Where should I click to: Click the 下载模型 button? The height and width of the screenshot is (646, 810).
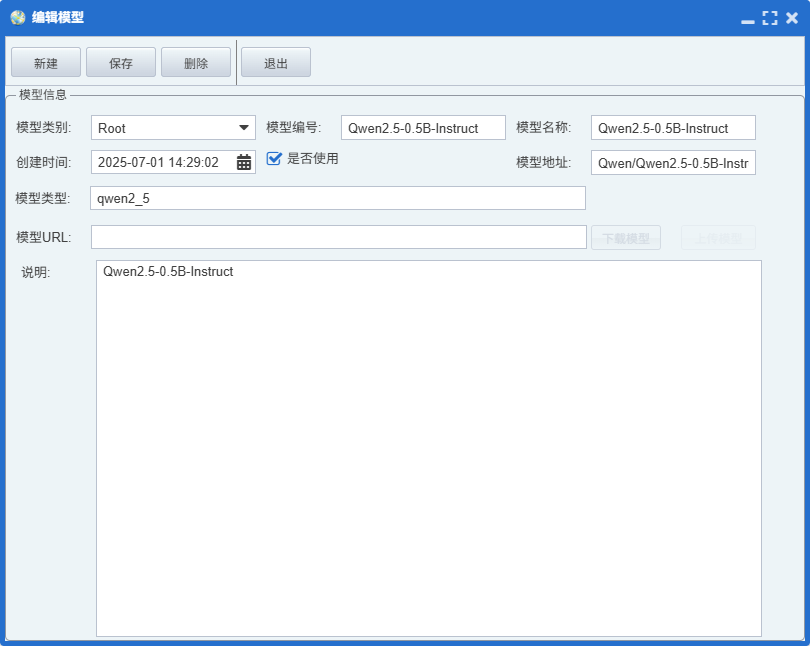click(626, 238)
